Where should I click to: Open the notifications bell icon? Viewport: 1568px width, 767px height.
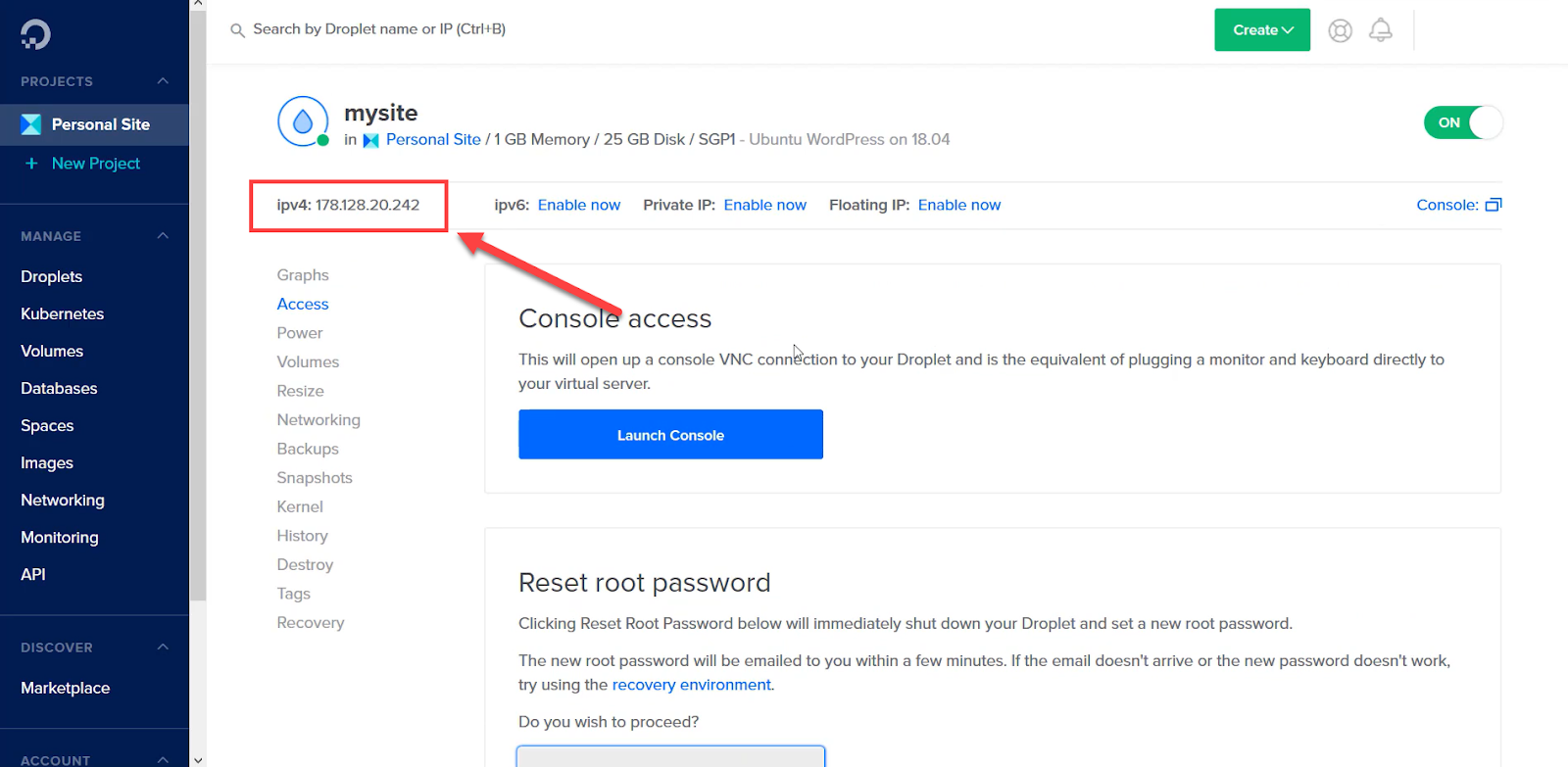point(1380,30)
